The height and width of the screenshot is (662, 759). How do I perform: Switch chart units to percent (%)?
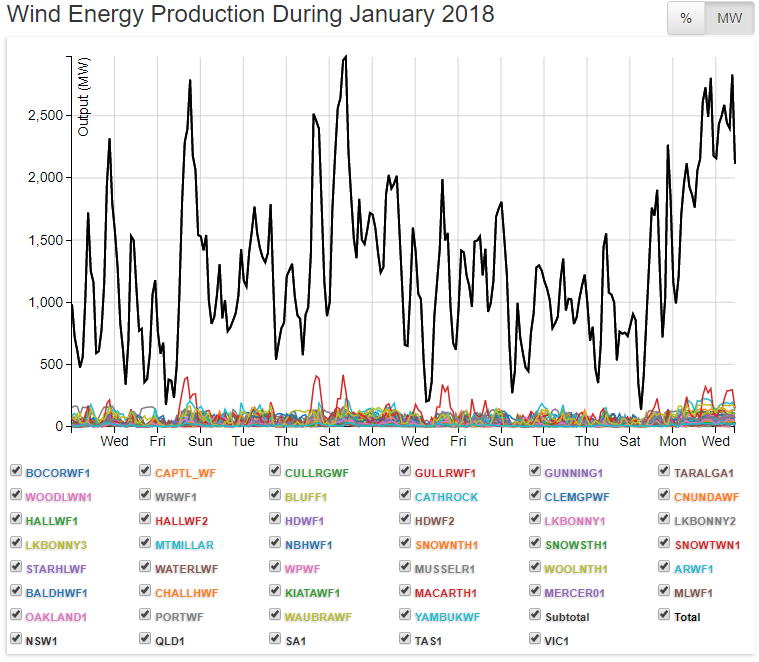pyautogui.click(x=686, y=19)
